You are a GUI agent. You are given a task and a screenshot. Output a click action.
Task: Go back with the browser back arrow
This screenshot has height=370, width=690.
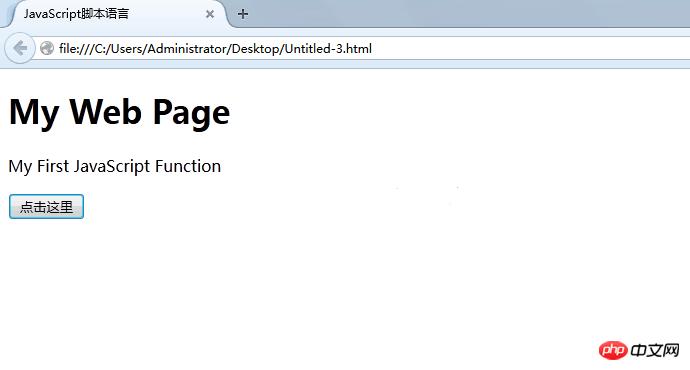coord(19,48)
